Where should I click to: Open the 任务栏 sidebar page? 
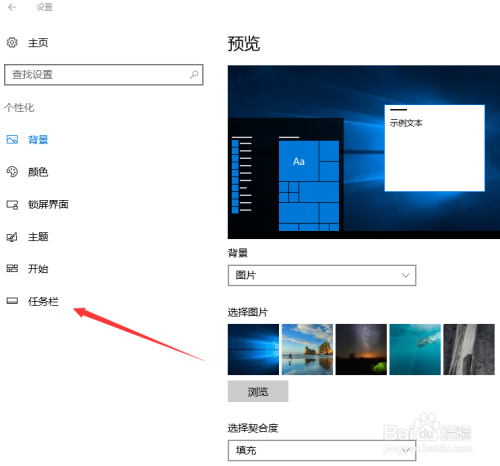(43, 301)
